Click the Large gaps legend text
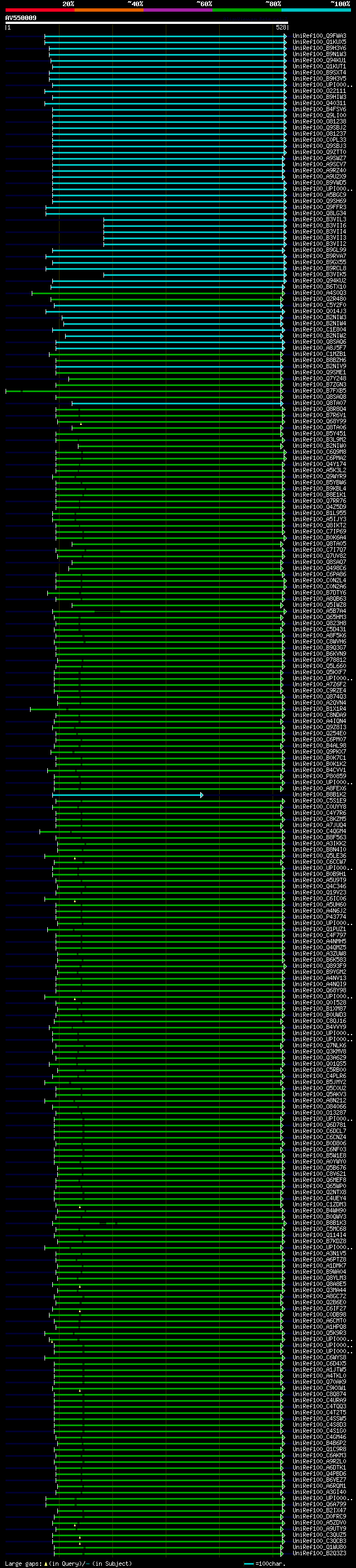 [68, 1563]
